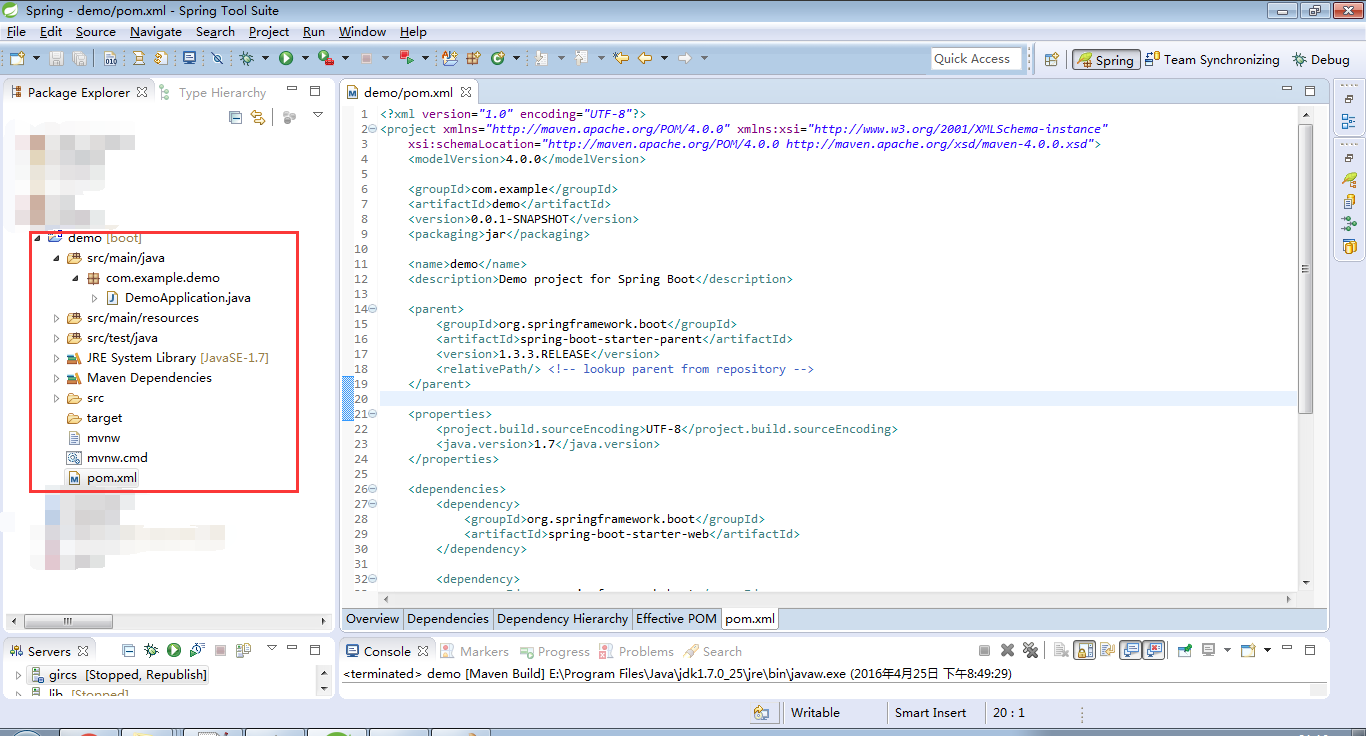Click the Back navigation arrow in toolbar
The height and width of the screenshot is (736, 1366).
point(645,58)
